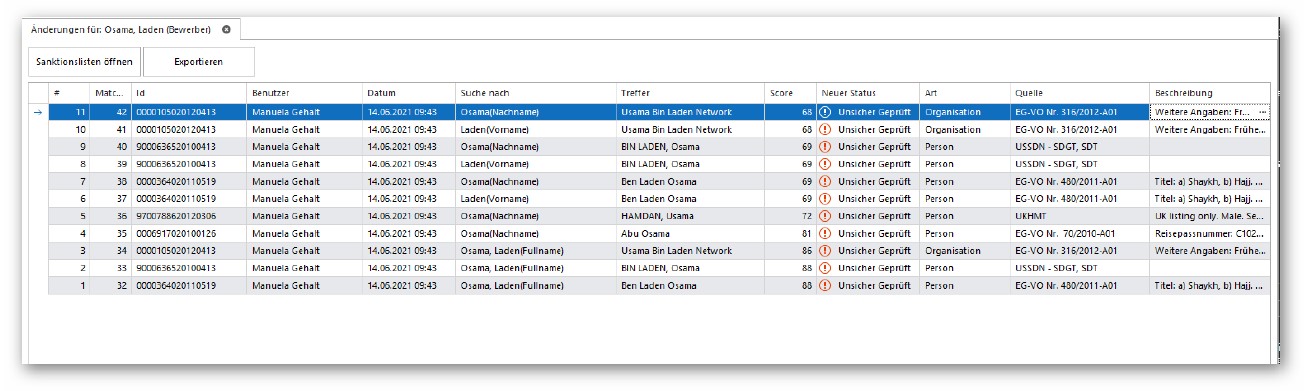Click the warning status icon in row 3
1307x391 pixels.
click(825, 250)
